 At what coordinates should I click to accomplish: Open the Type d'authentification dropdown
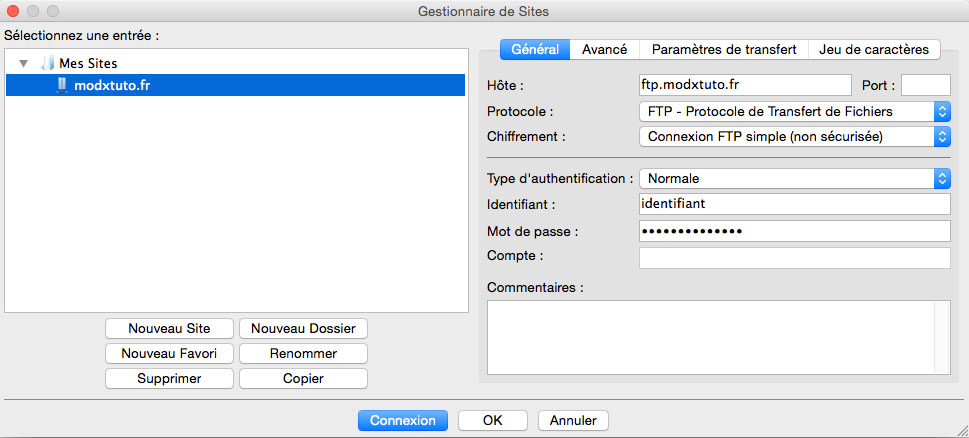coord(795,179)
